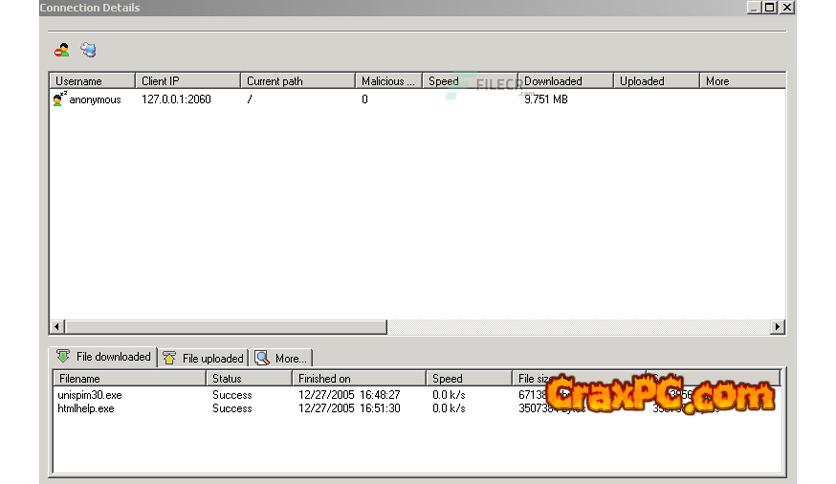Close the Connection Details window
This screenshot has width=836, height=484.
[787, 7]
